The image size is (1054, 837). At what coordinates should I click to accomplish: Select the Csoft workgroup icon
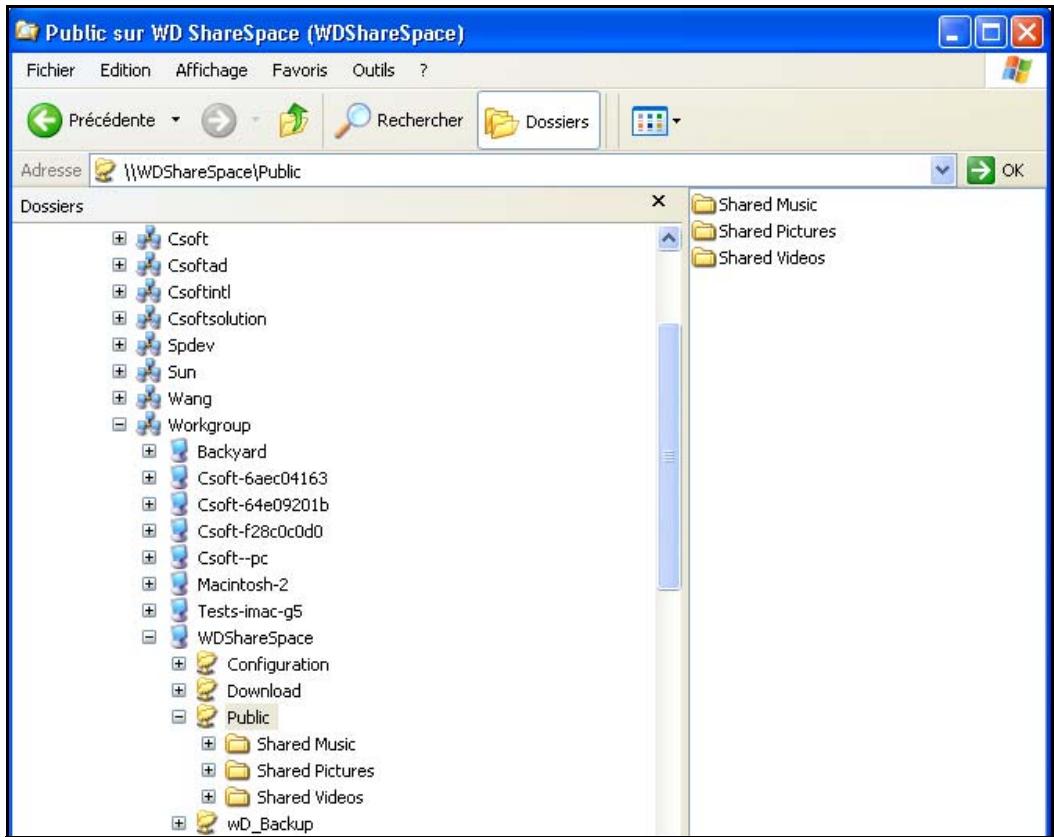click(149, 238)
